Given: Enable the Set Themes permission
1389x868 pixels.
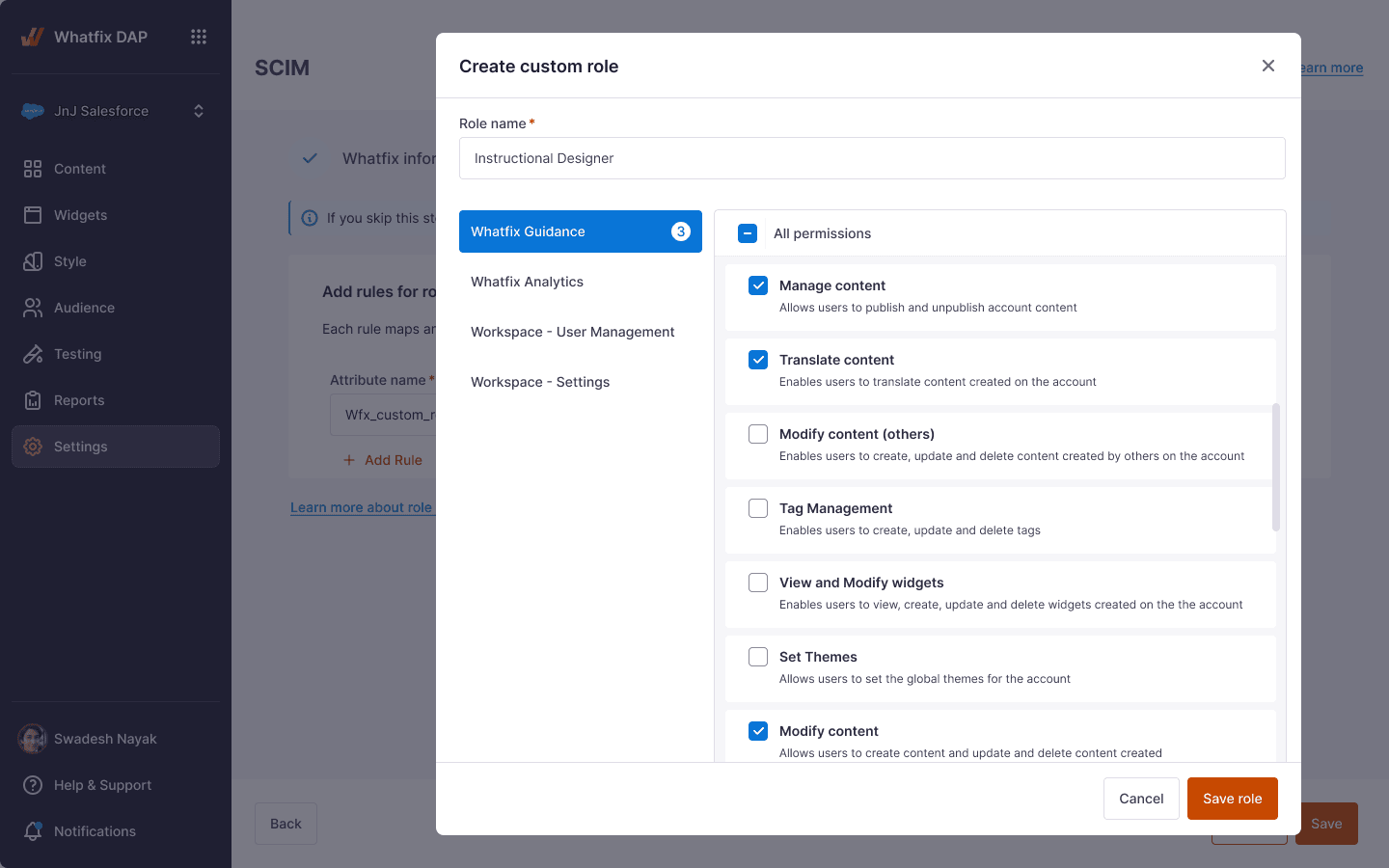Looking at the screenshot, I should pyautogui.click(x=758, y=657).
